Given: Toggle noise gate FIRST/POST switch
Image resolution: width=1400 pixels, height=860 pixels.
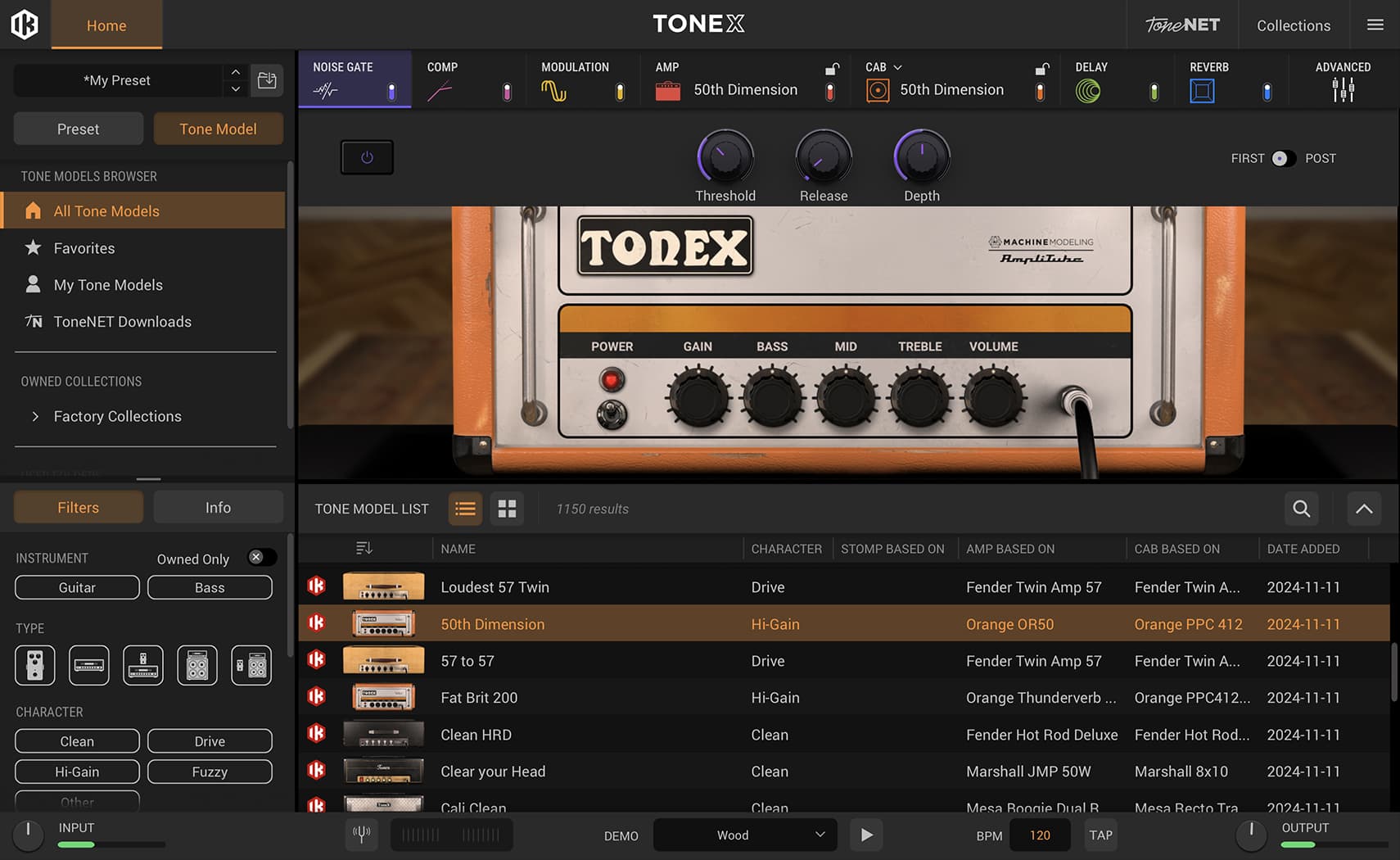Looking at the screenshot, I should pos(1283,158).
